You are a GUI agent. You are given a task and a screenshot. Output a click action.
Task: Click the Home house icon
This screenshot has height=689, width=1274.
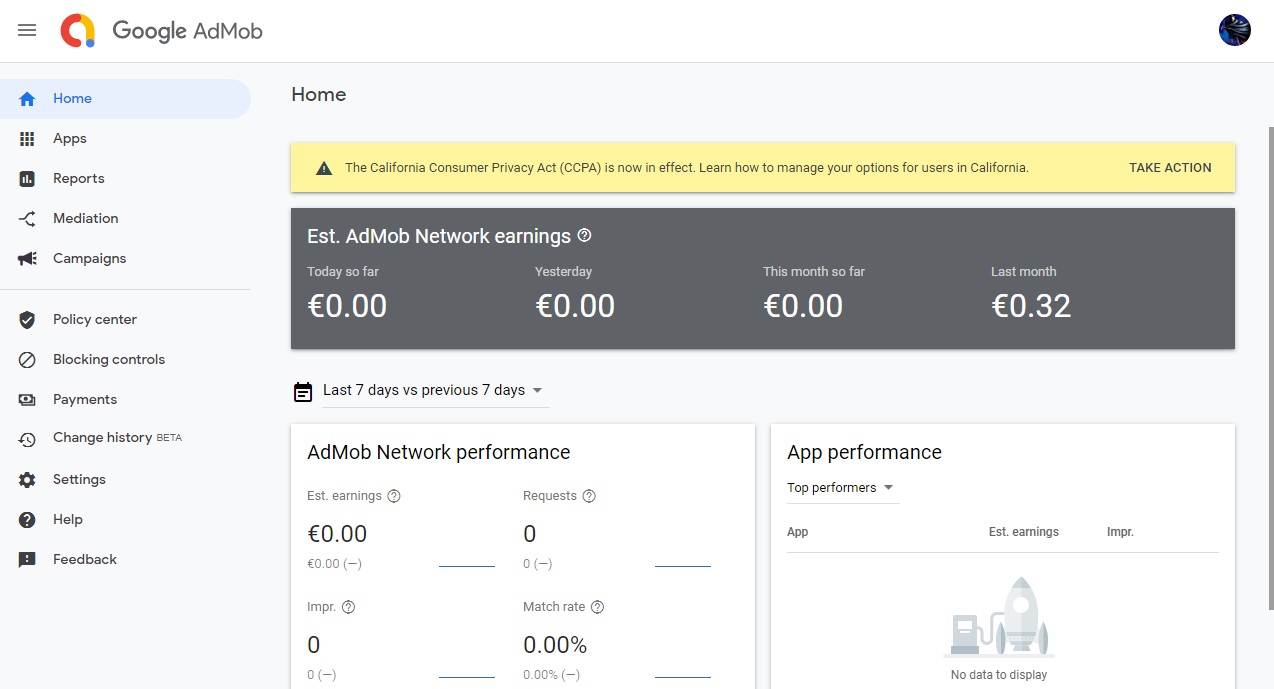pyautogui.click(x=27, y=99)
